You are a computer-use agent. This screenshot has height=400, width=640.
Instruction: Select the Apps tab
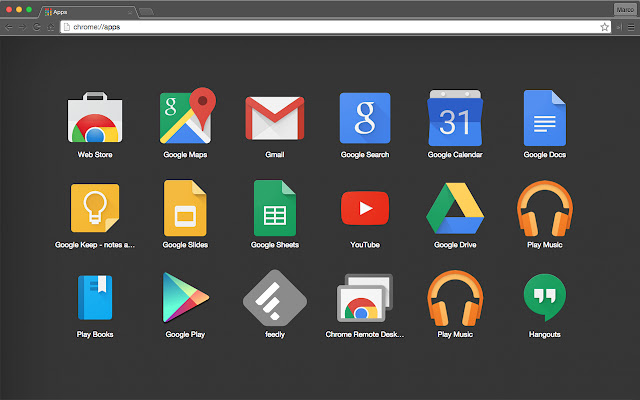click(x=88, y=12)
